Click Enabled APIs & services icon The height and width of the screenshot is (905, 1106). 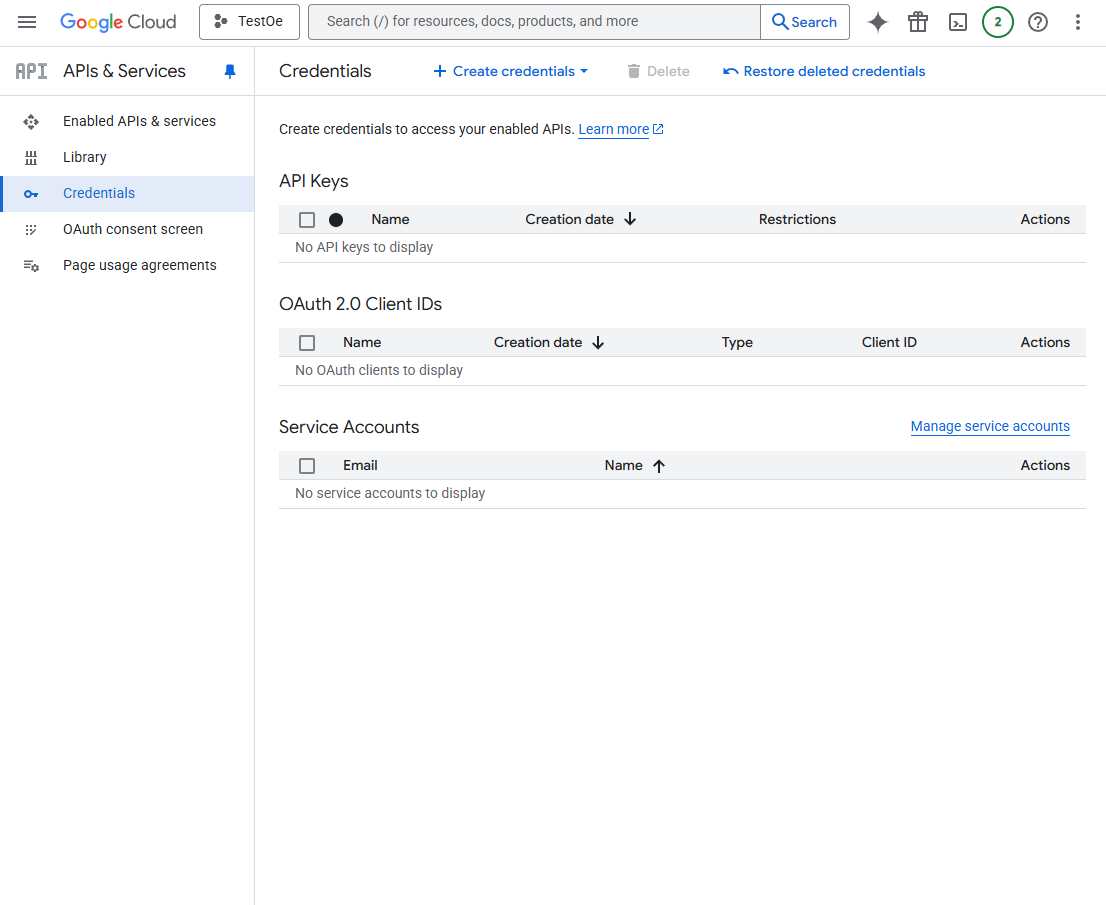tap(31, 122)
